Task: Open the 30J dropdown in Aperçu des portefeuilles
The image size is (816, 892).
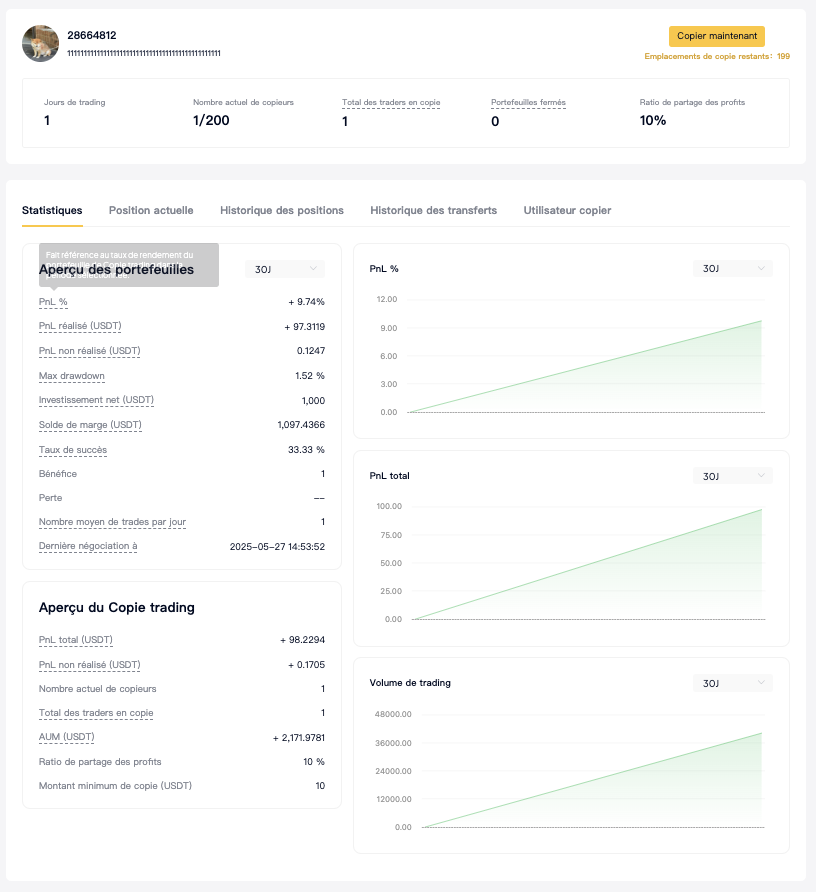Action: coord(285,269)
